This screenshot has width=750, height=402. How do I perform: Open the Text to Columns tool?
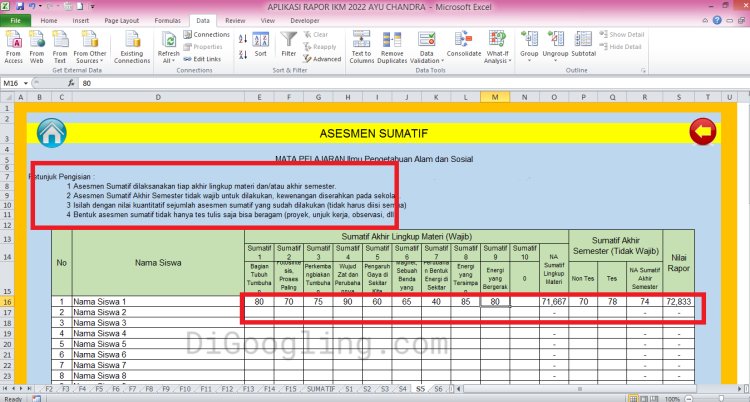[x=361, y=46]
